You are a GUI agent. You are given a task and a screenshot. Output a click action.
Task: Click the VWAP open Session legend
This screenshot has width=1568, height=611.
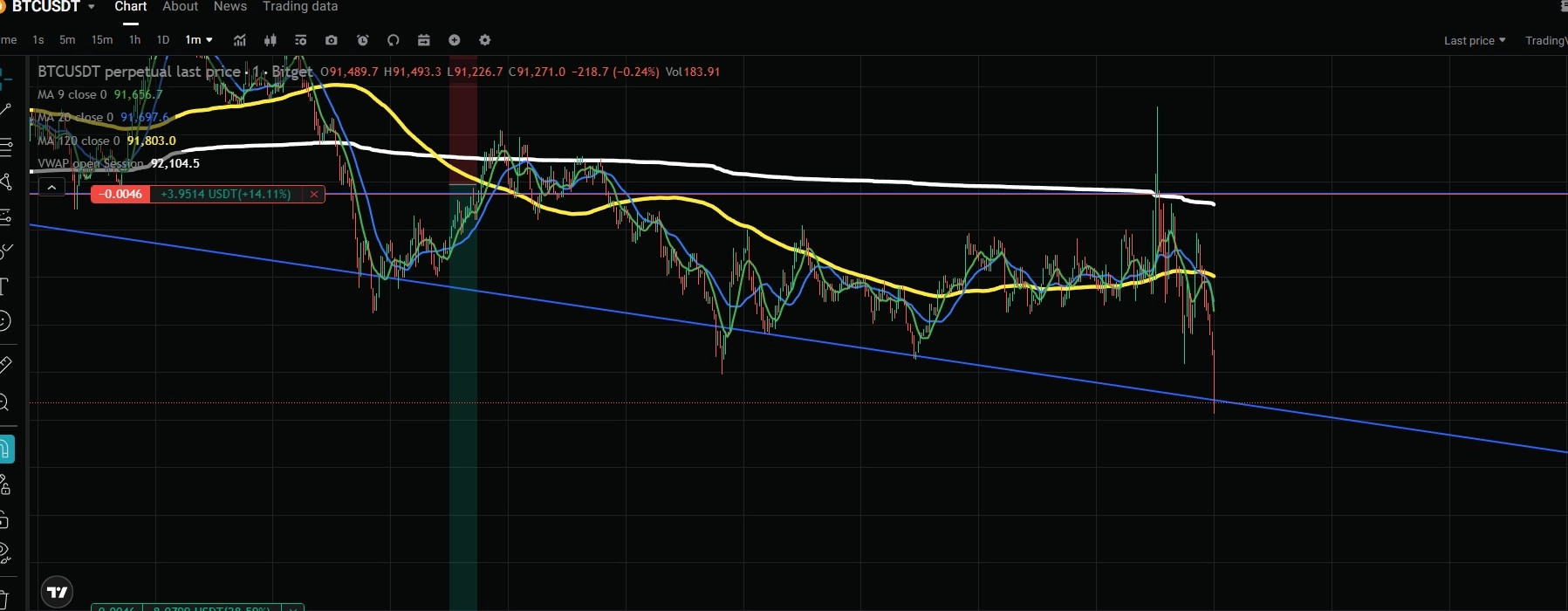coord(91,163)
